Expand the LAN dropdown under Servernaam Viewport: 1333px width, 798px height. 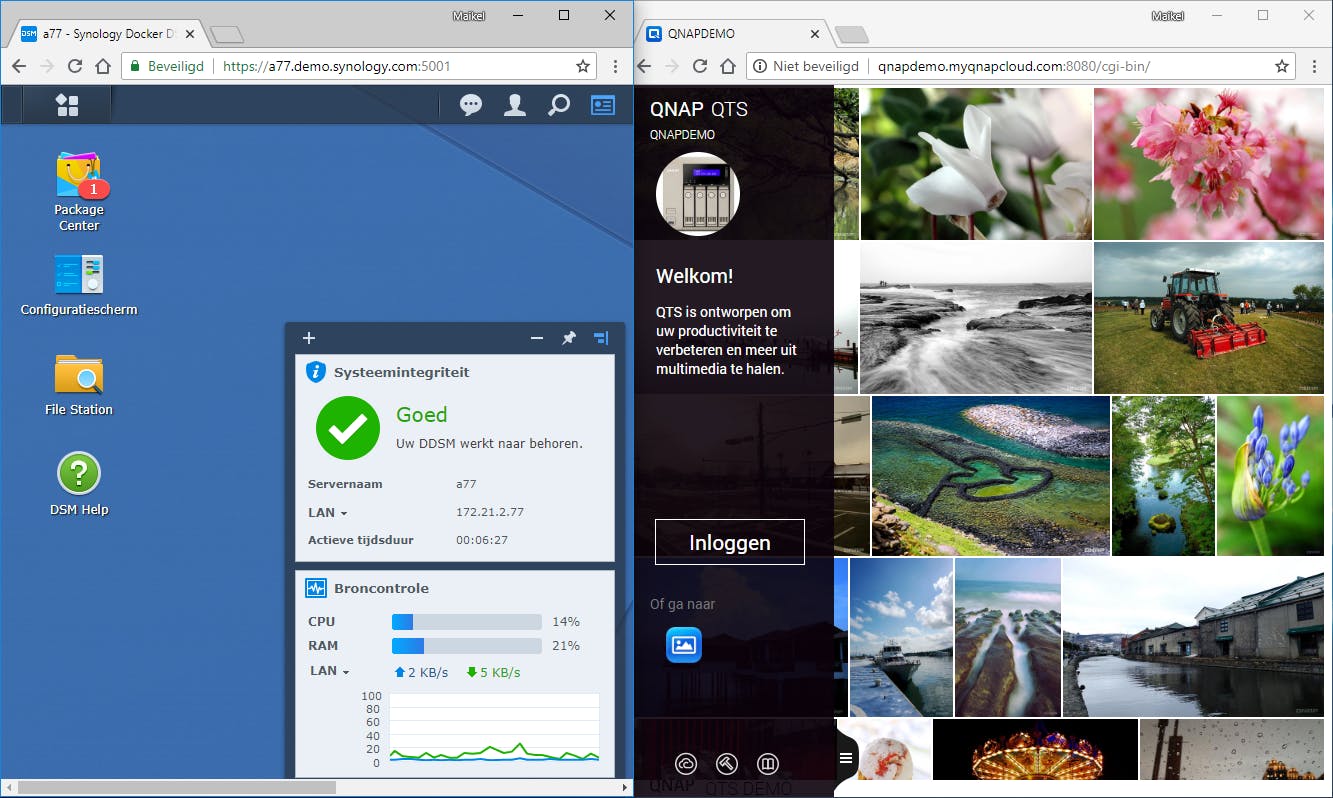[328, 513]
